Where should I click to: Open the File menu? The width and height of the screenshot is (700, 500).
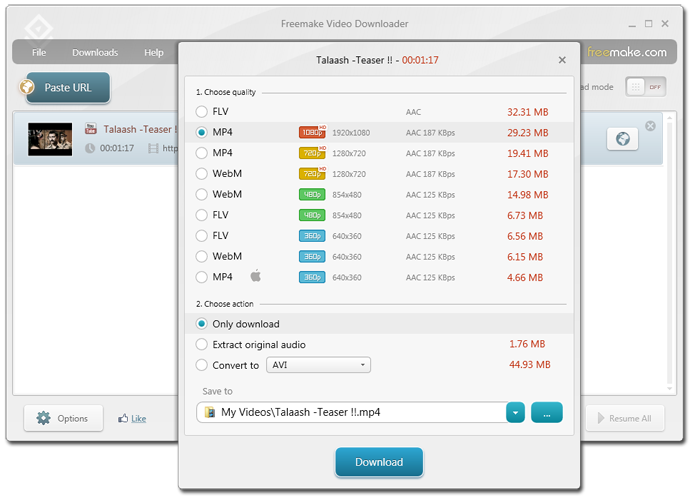pos(39,52)
